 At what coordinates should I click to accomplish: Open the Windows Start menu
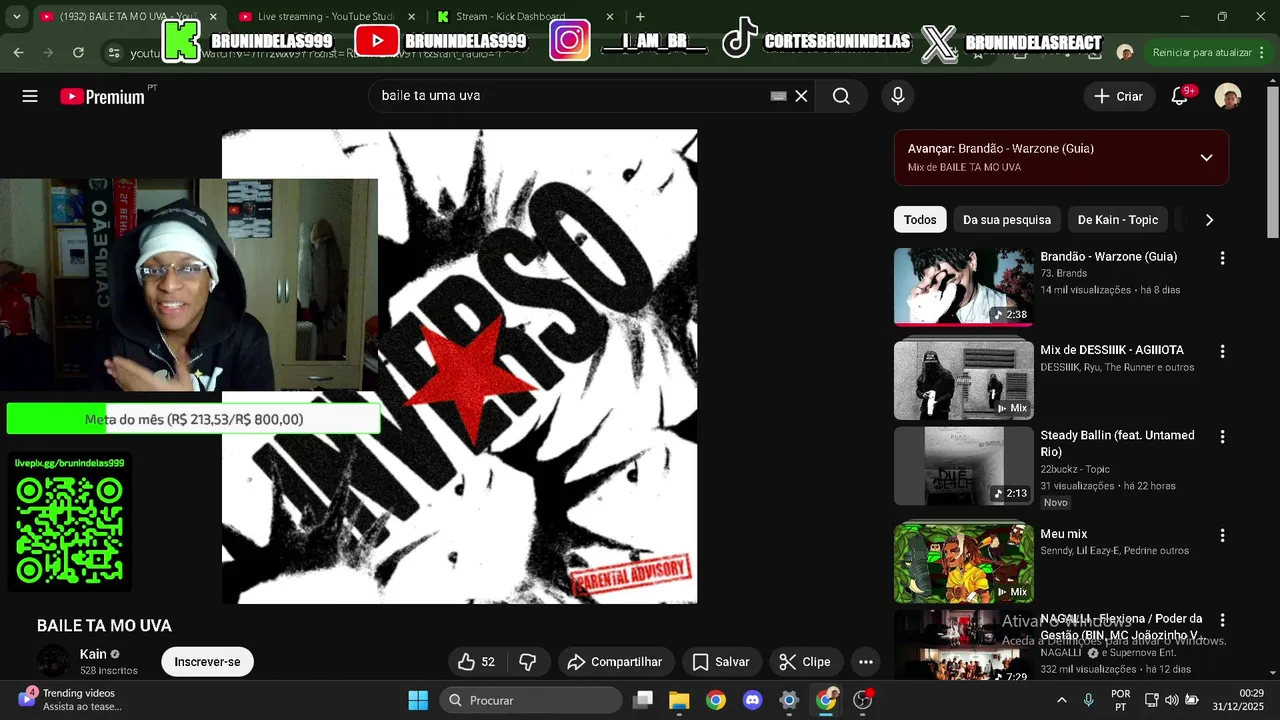pos(418,700)
